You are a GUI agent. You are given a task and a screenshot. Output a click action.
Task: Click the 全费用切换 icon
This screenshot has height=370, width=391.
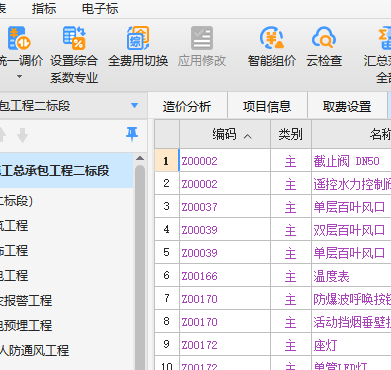pos(138,38)
